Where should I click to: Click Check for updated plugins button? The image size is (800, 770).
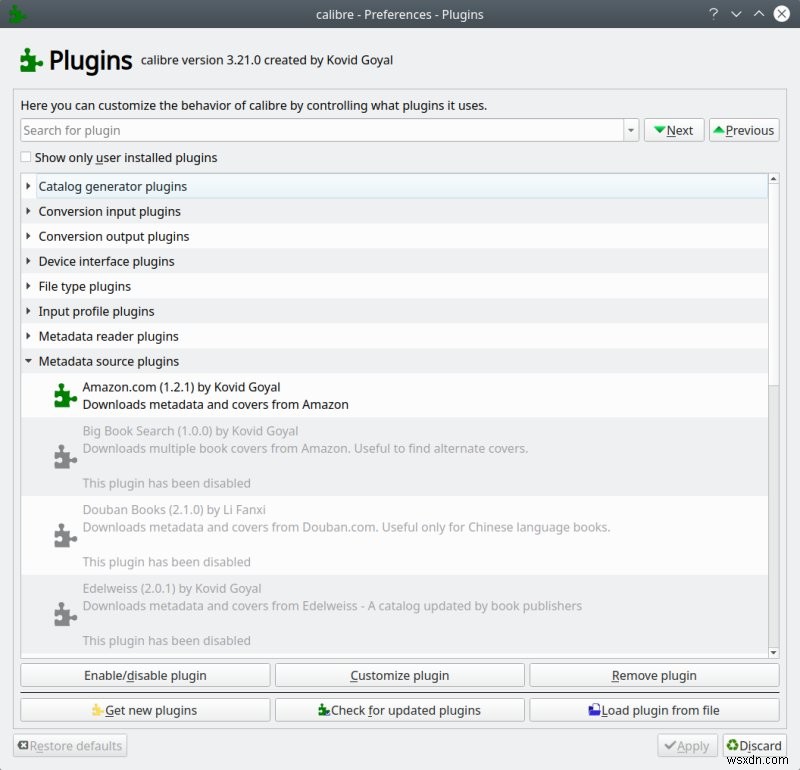click(x=399, y=710)
